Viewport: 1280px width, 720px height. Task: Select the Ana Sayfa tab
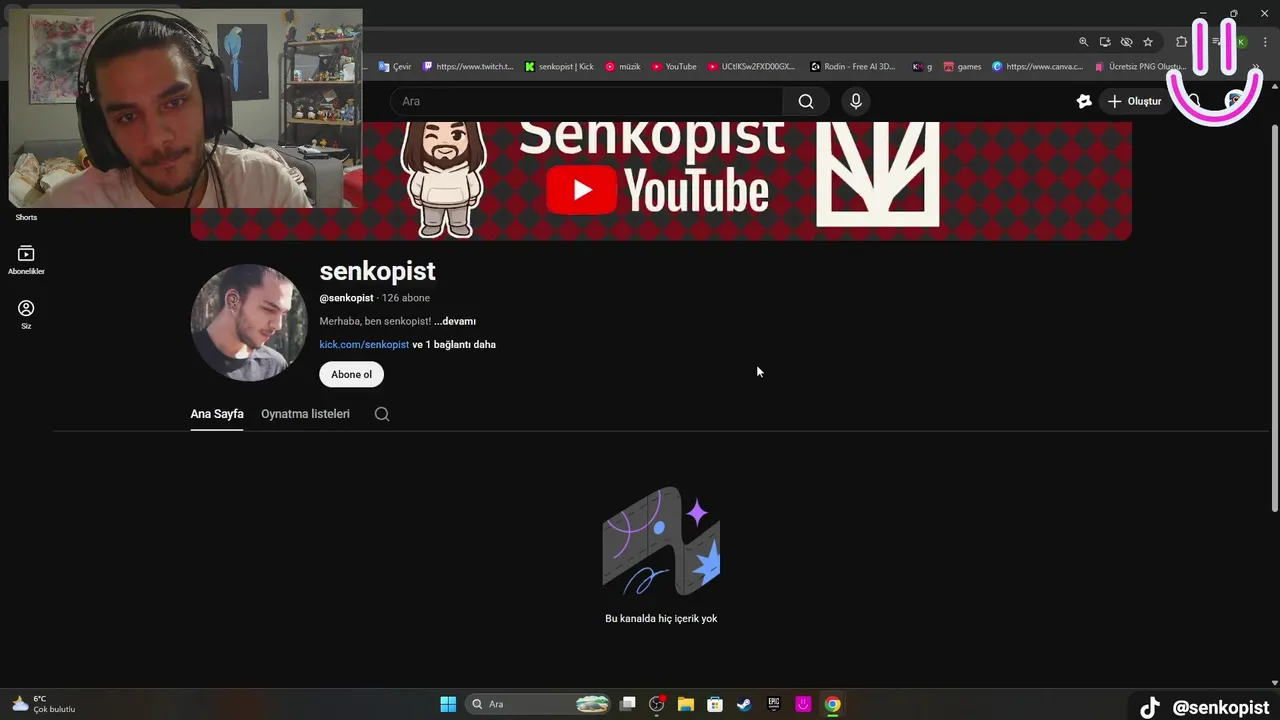[217, 414]
